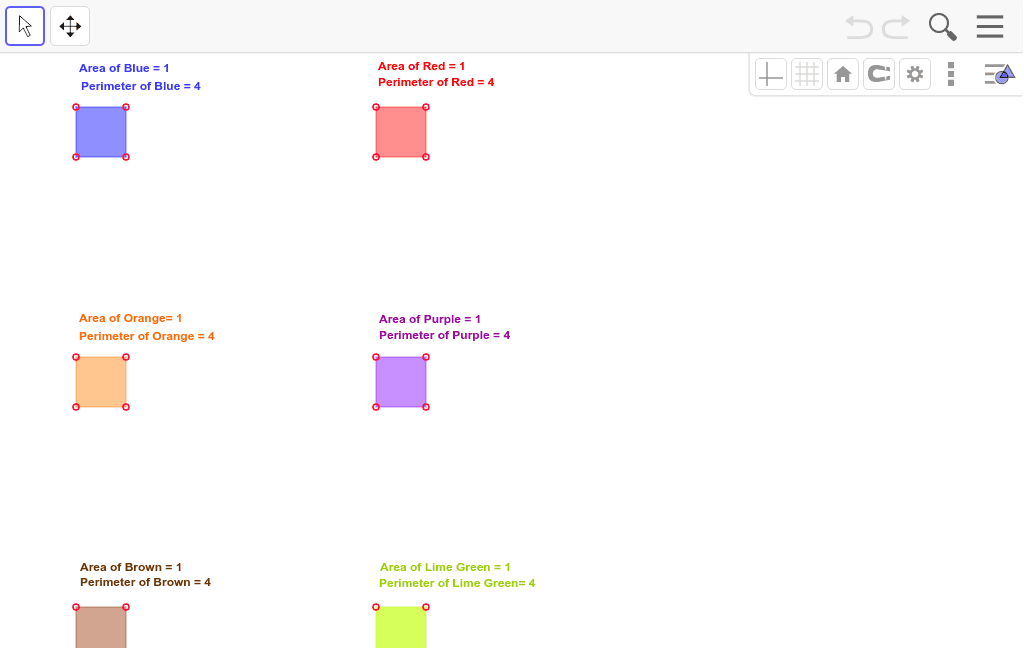Open point capturing magnet options
Image resolution: width=1024 pixels, height=650 pixels.
click(878, 74)
